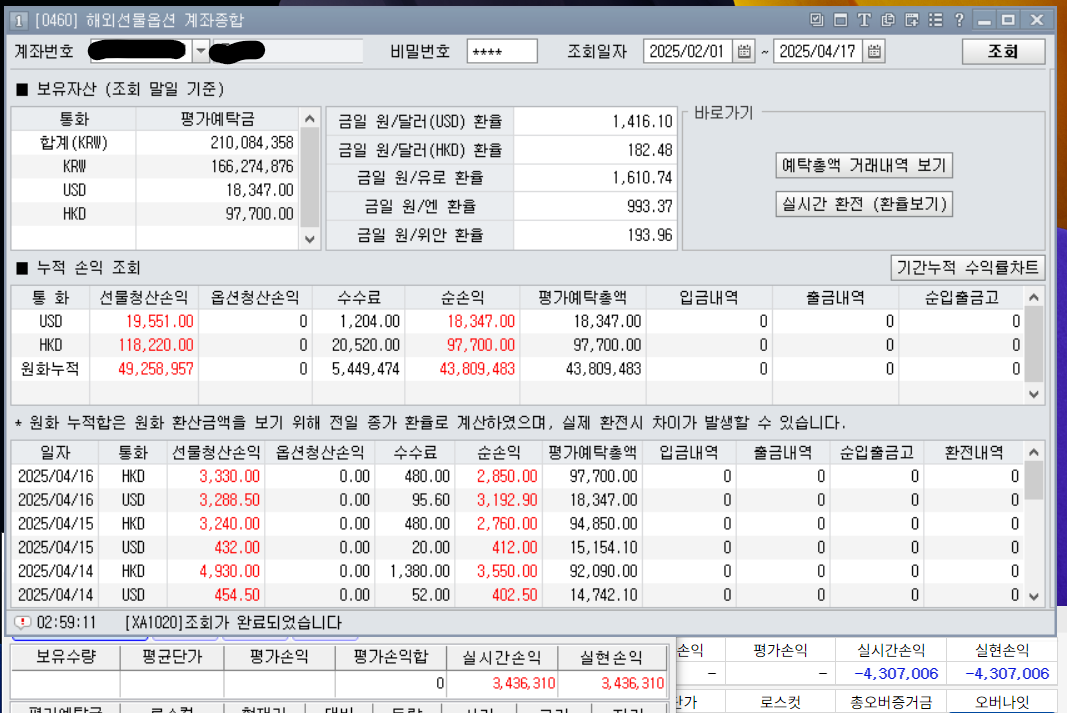Open 예탁총액 거래내역 보기 shortcut
This screenshot has width=1067, height=713.
864,165
